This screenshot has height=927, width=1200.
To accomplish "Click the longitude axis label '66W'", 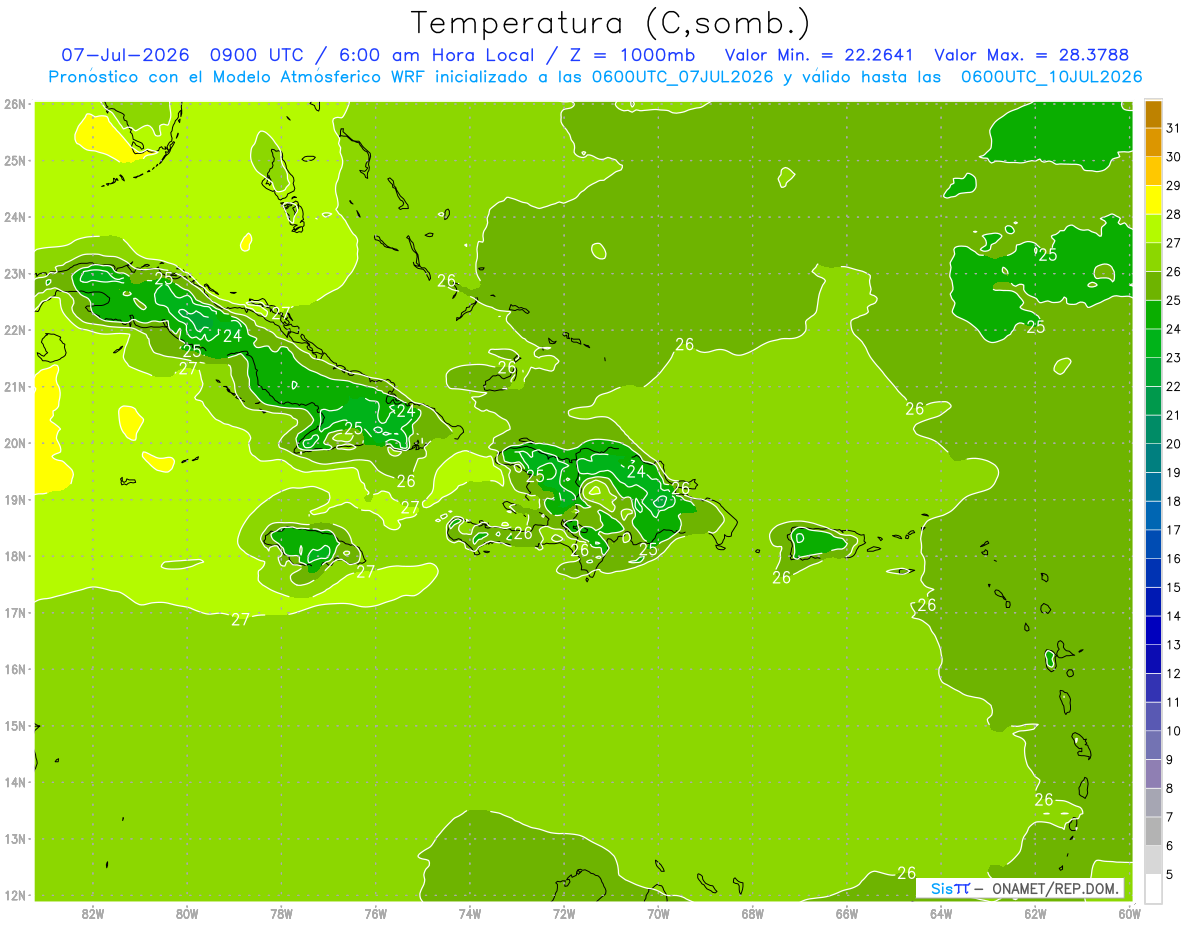I will [x=847, y=913].
